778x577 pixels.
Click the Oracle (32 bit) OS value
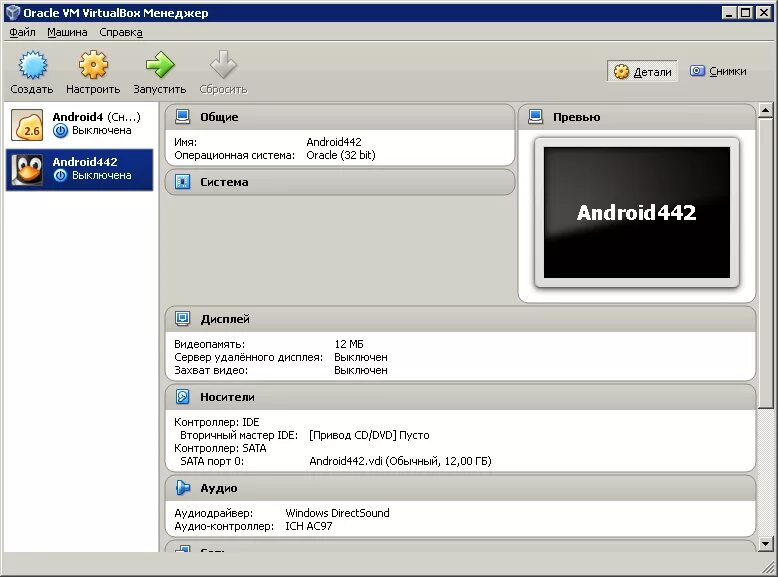pos(341,155)
